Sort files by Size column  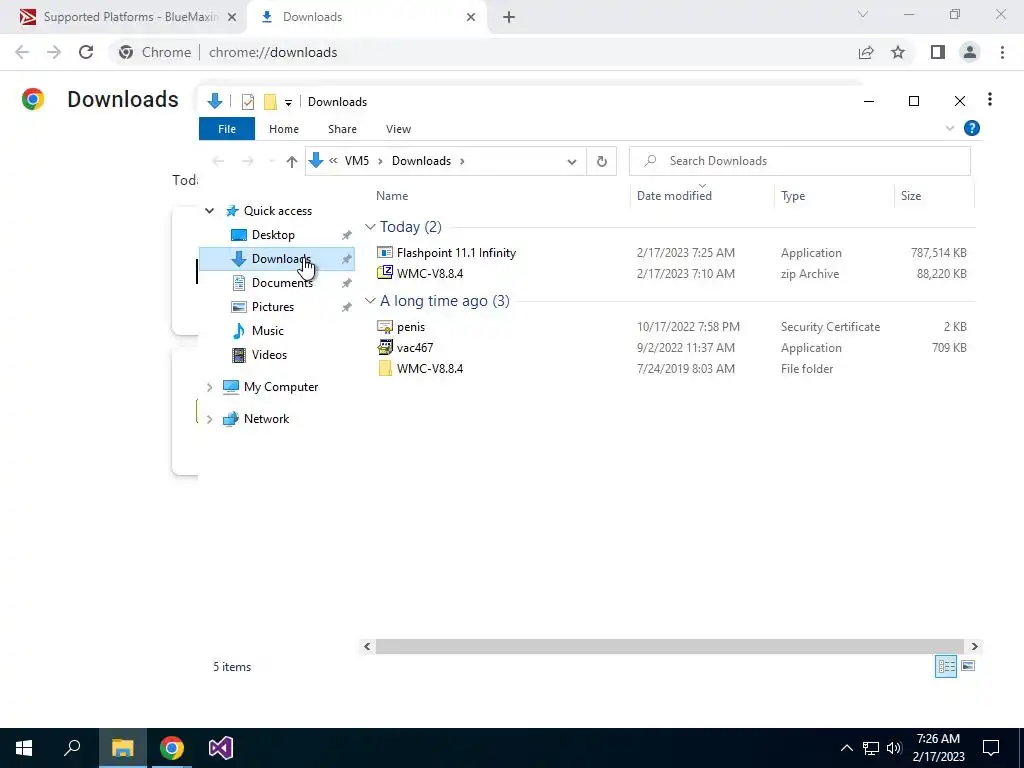click(x=910, y=195)
